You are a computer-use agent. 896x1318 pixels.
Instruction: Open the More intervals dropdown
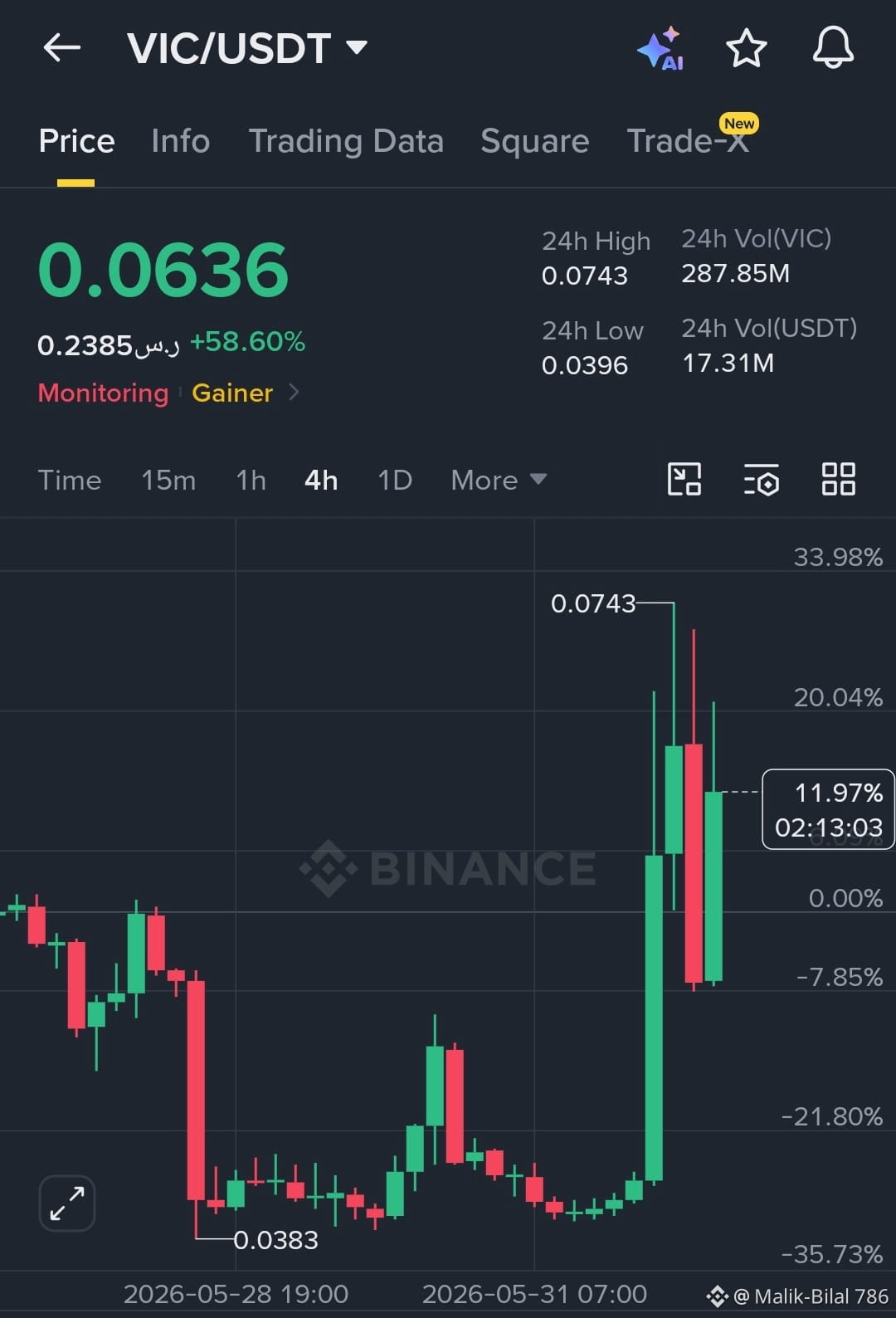pos(499,480)
